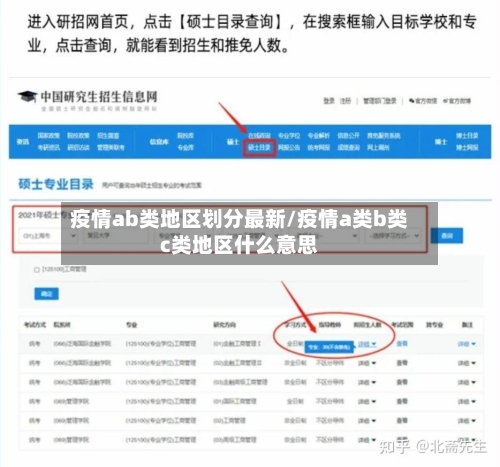The height and width of the screenshot is (467, 500).
Task: Open 信息公开 in the 硕士 menu
Action: tap(348, 136)
